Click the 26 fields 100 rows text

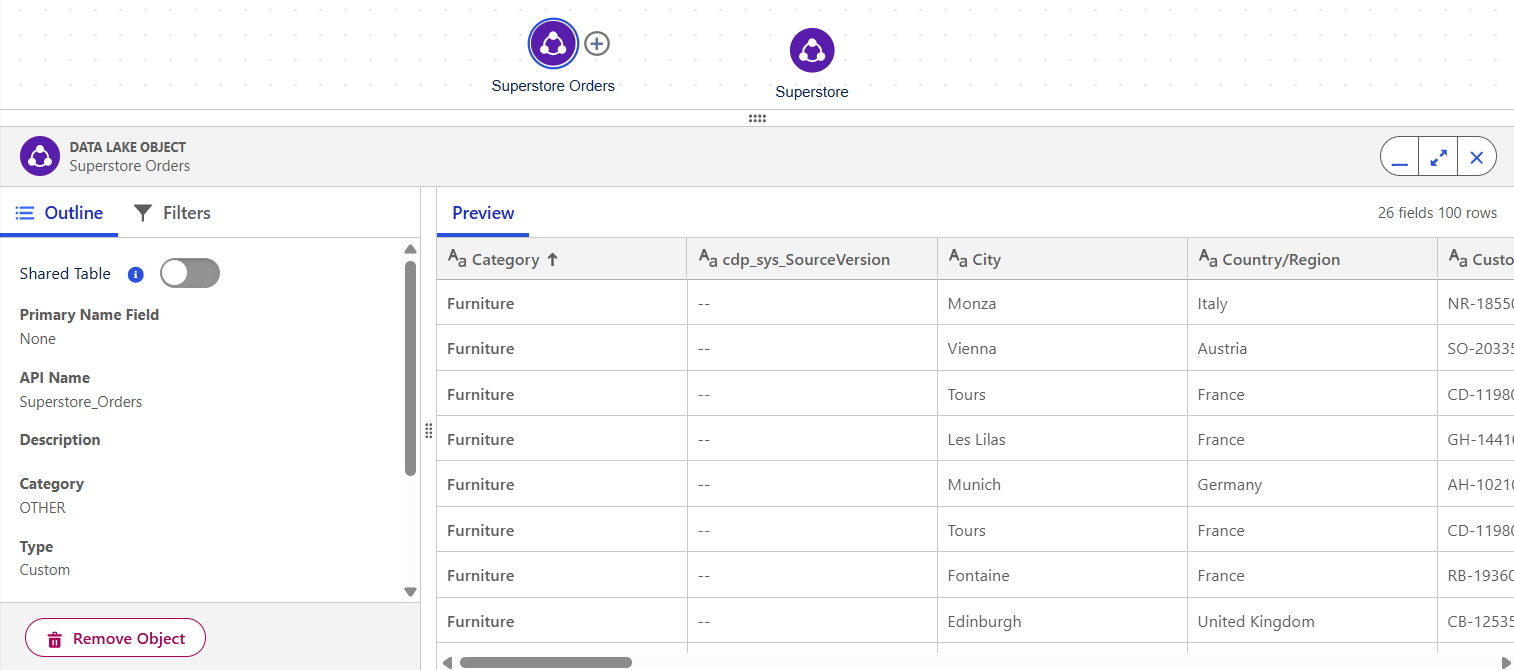[x=1437, y=213]
